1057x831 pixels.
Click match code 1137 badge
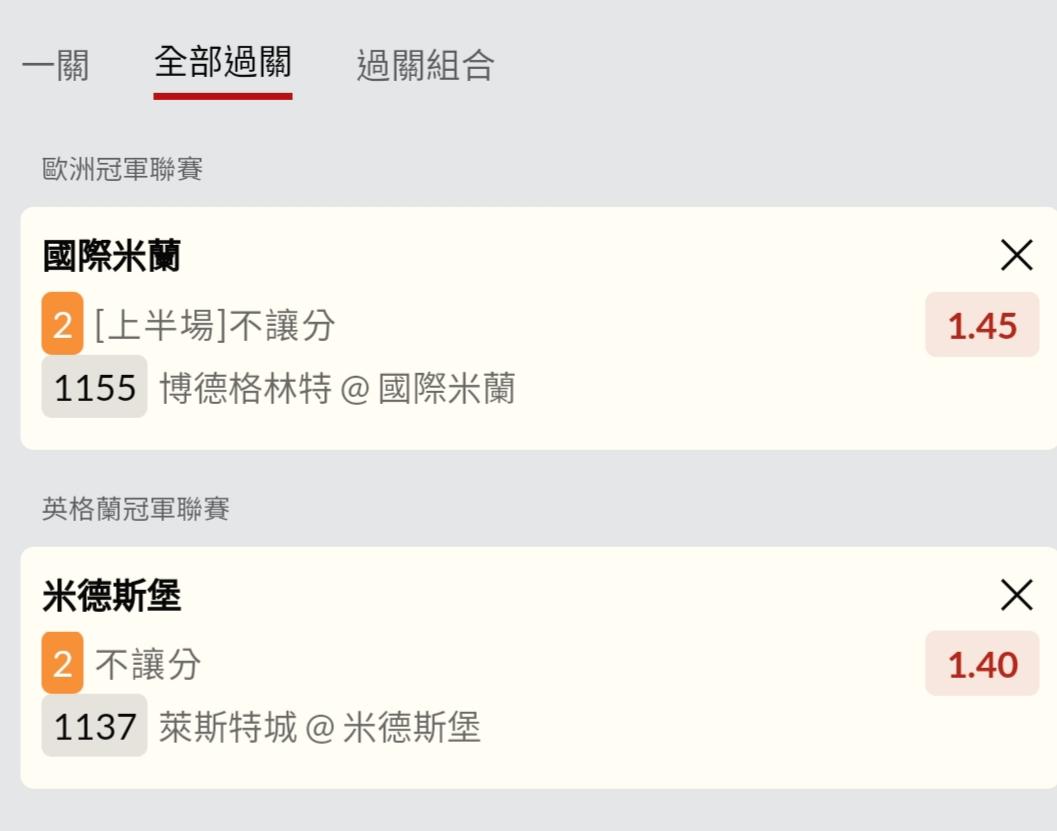coord(94,726)
